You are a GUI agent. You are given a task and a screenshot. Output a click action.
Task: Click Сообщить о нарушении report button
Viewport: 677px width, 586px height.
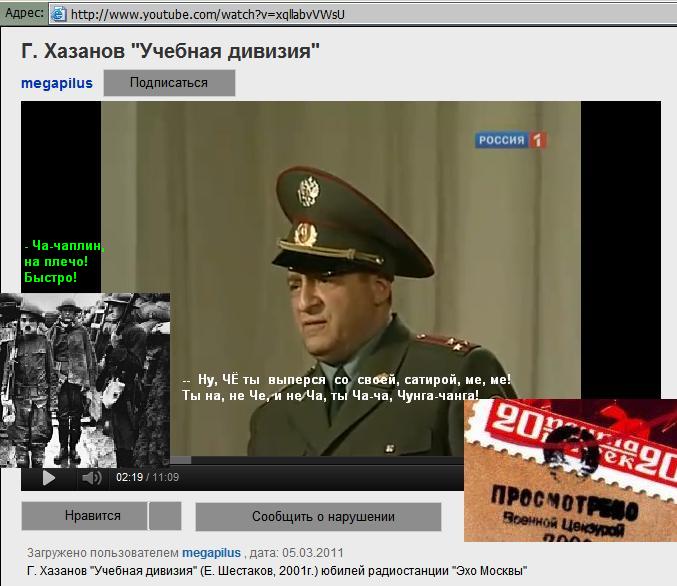pyautogui.click(x=317, y=517)
